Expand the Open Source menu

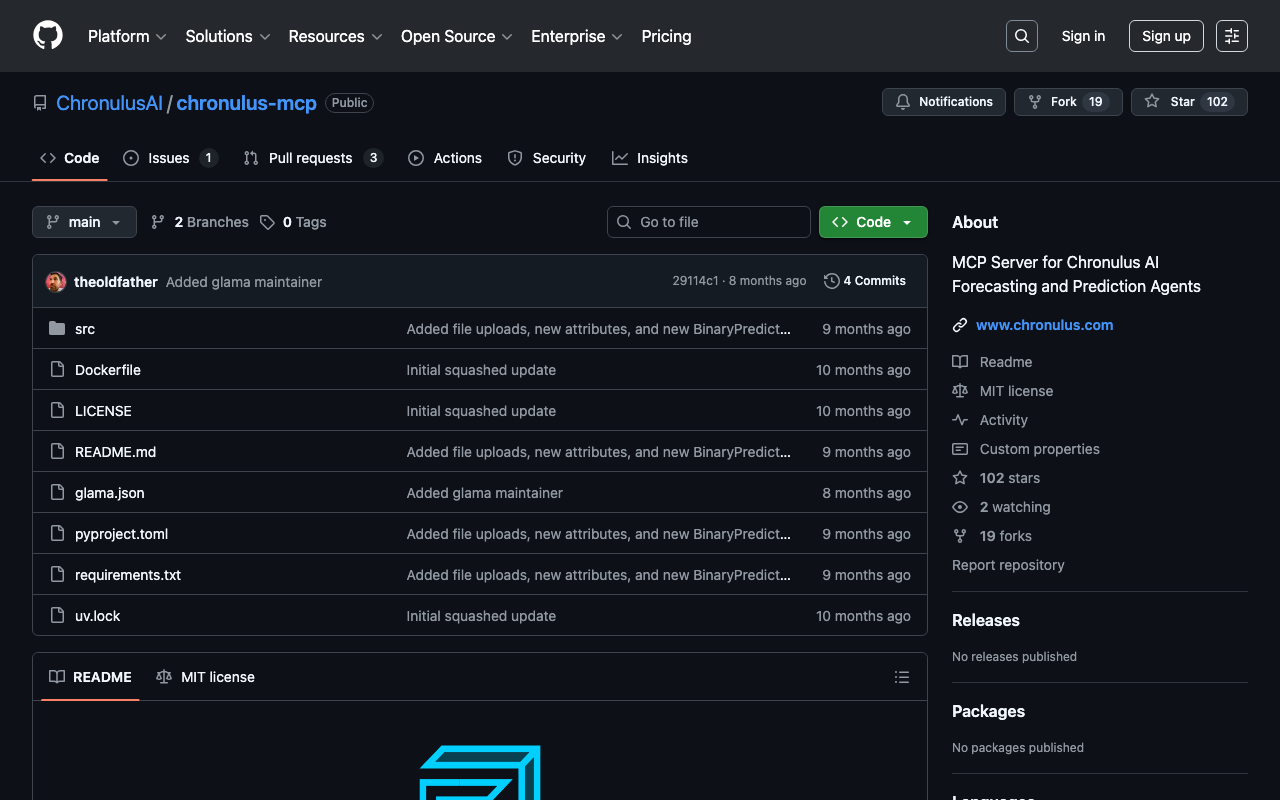click(456, 36)
